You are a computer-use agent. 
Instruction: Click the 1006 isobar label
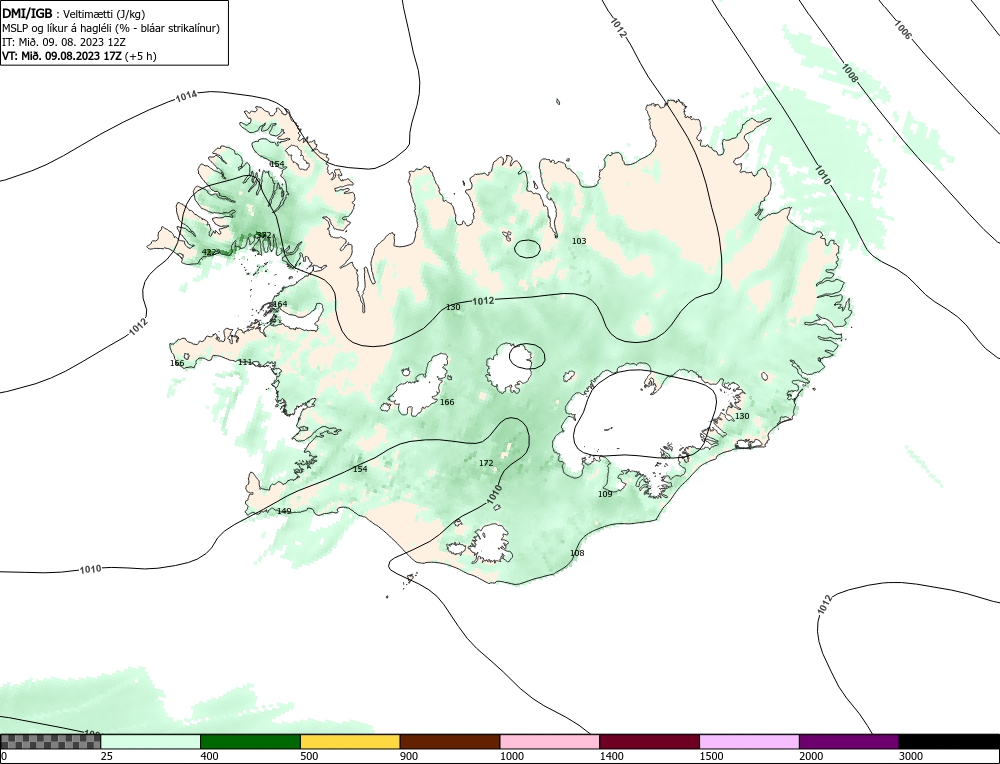[x=903, y=31]
